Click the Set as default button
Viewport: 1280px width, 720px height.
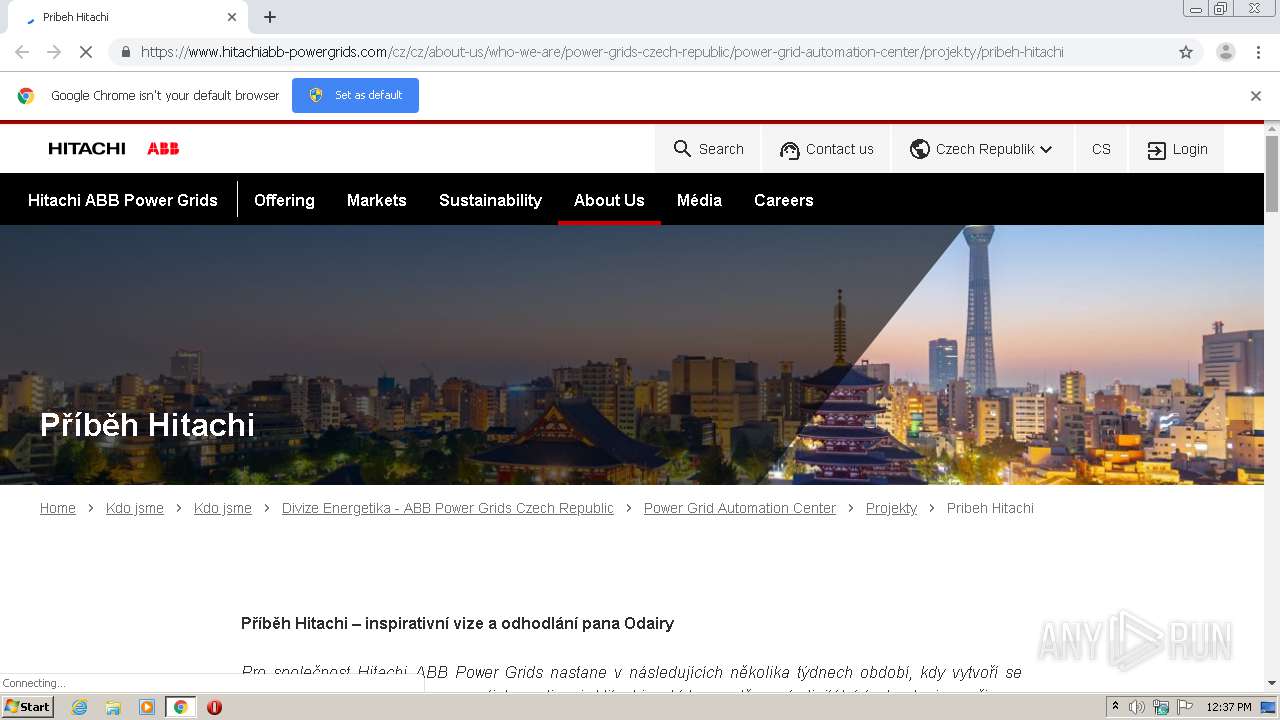(x=355, y=95)
